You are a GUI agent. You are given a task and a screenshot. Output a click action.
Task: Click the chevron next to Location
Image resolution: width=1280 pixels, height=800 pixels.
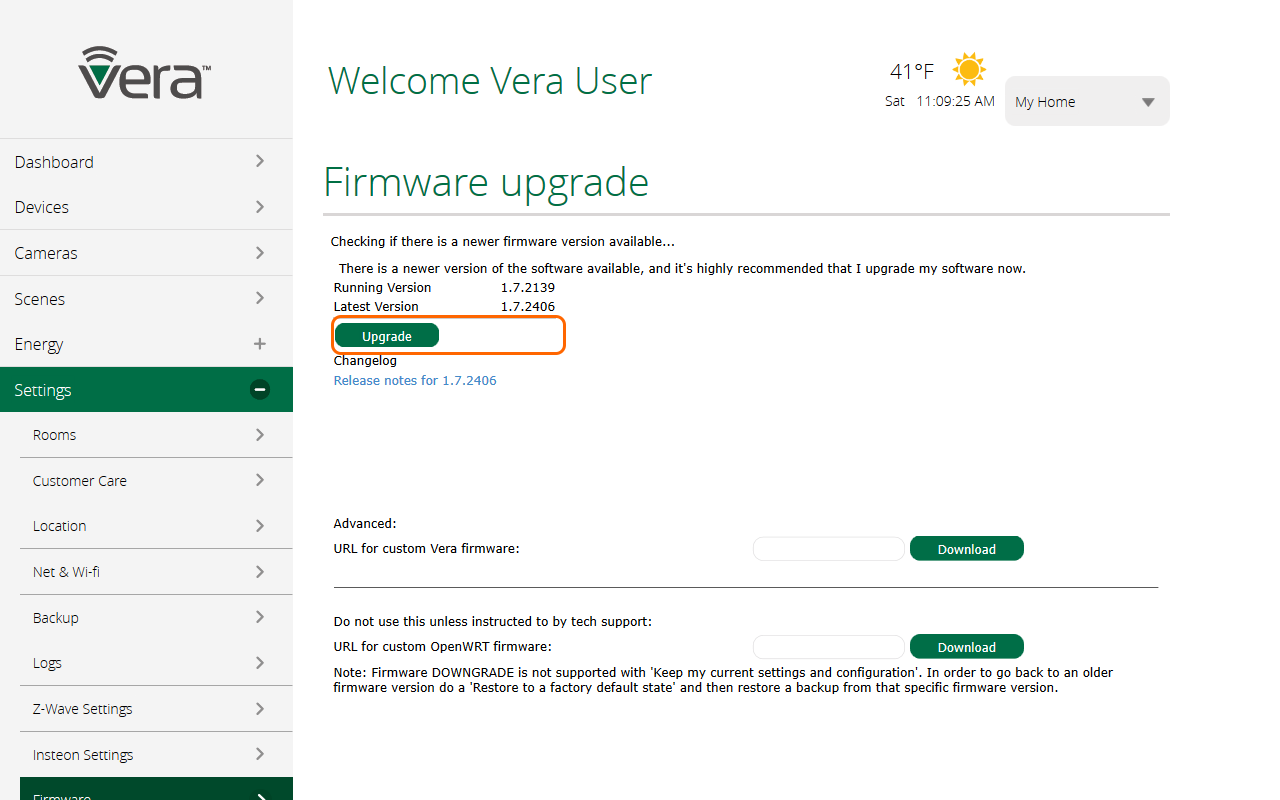260,526
